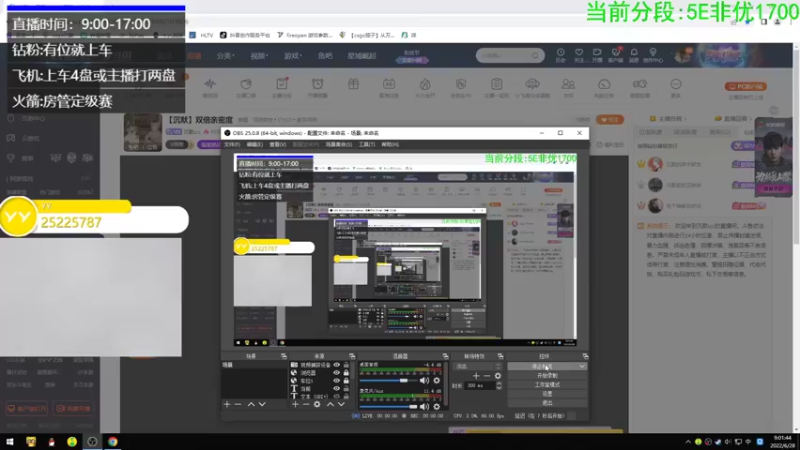Move scene down in Scenes panel
The image size is (800, 450).
[262, 405]
